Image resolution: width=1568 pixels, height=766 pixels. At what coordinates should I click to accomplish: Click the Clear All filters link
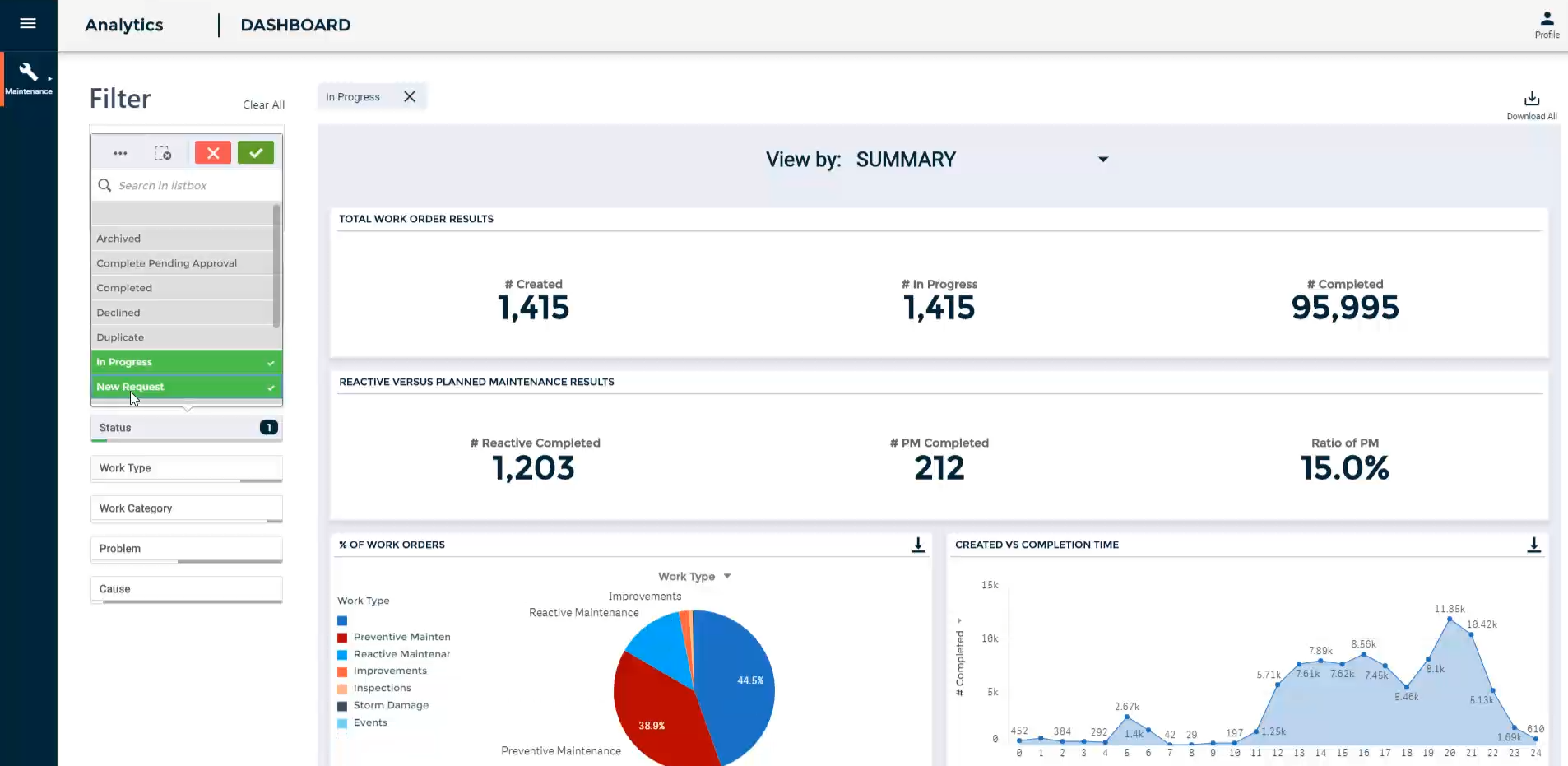pyautogui.click(x=262, y=104)
